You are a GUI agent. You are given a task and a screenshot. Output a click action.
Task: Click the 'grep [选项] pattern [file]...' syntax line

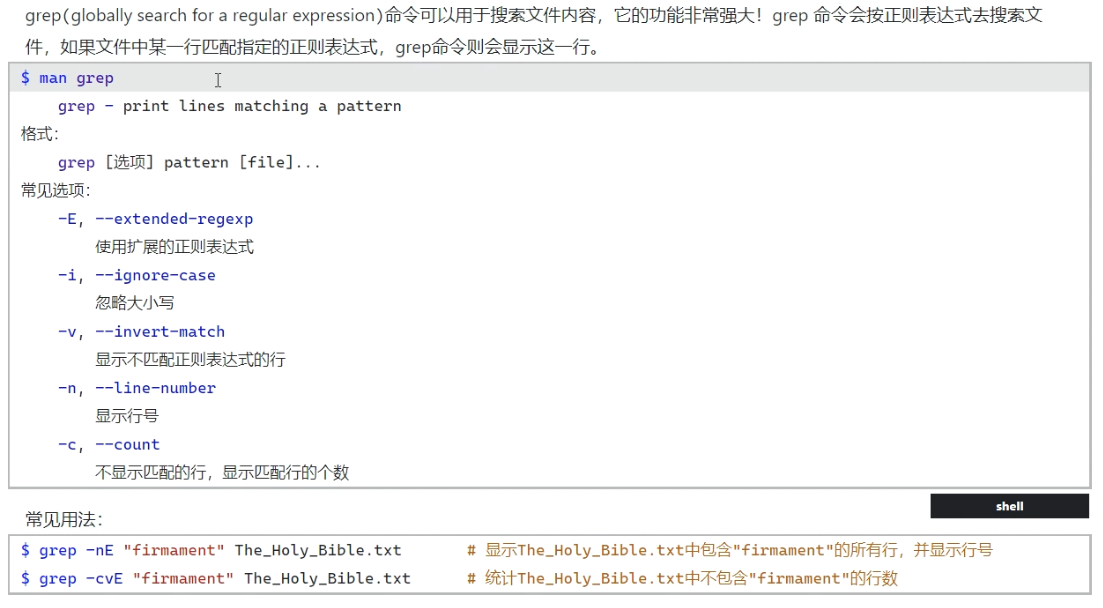(x=189, y=163)
